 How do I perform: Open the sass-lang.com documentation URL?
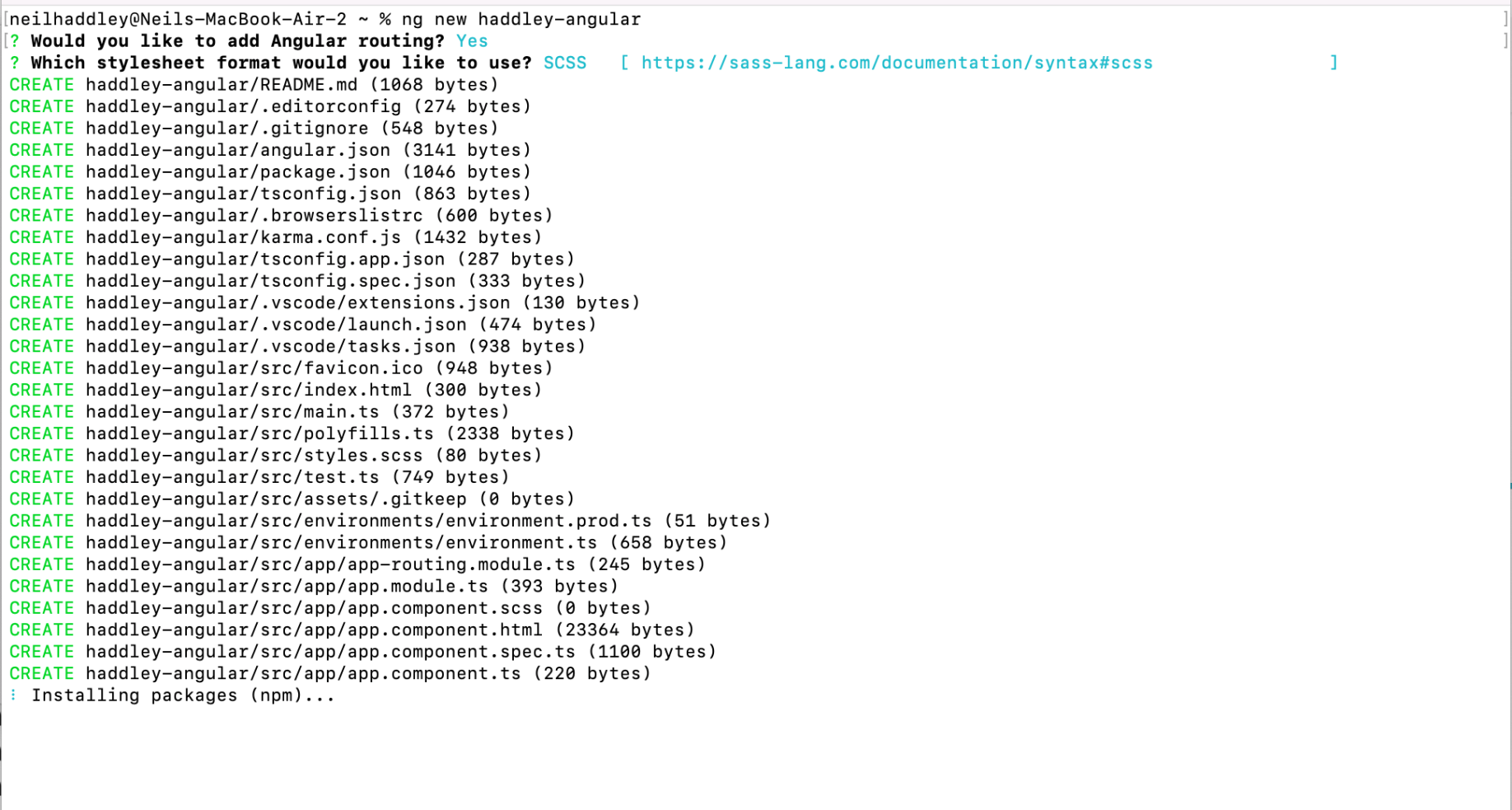[896, 63]
